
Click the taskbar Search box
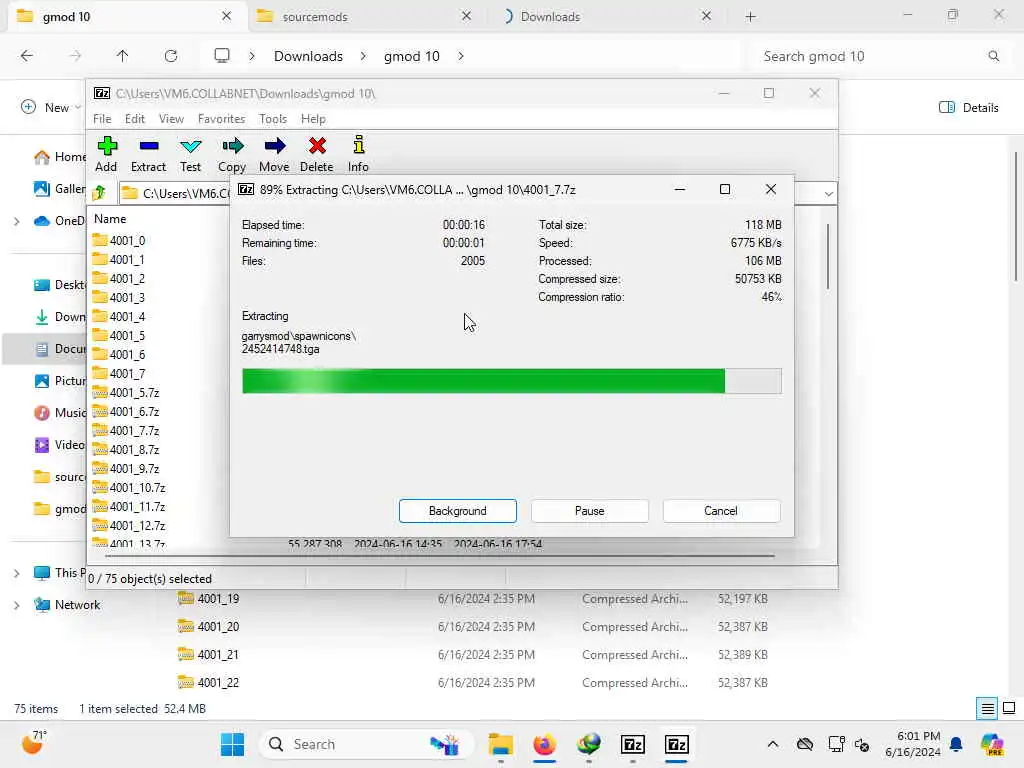[x=366, y=744]
